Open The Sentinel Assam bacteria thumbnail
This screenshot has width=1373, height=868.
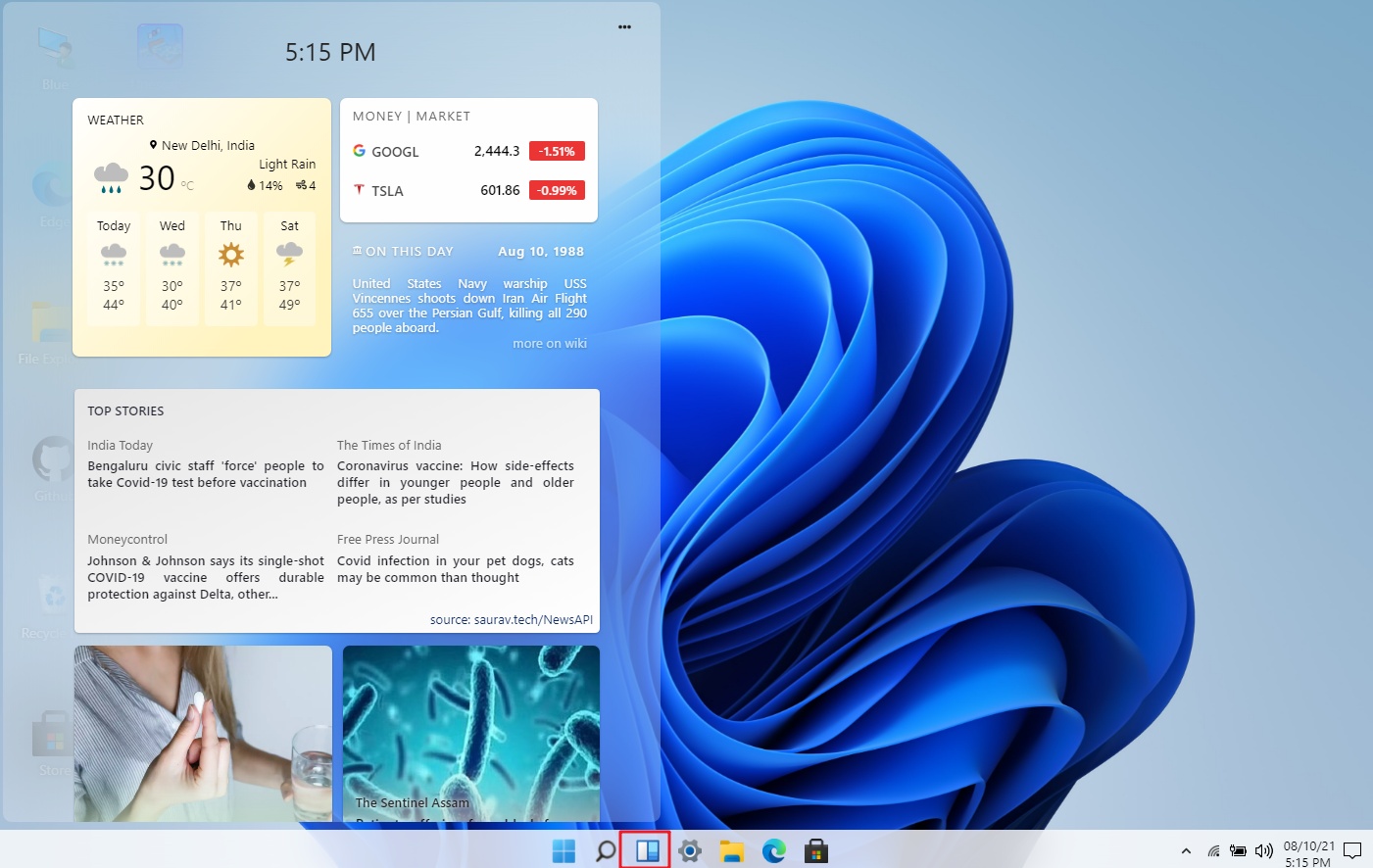[x=471, y=734]
